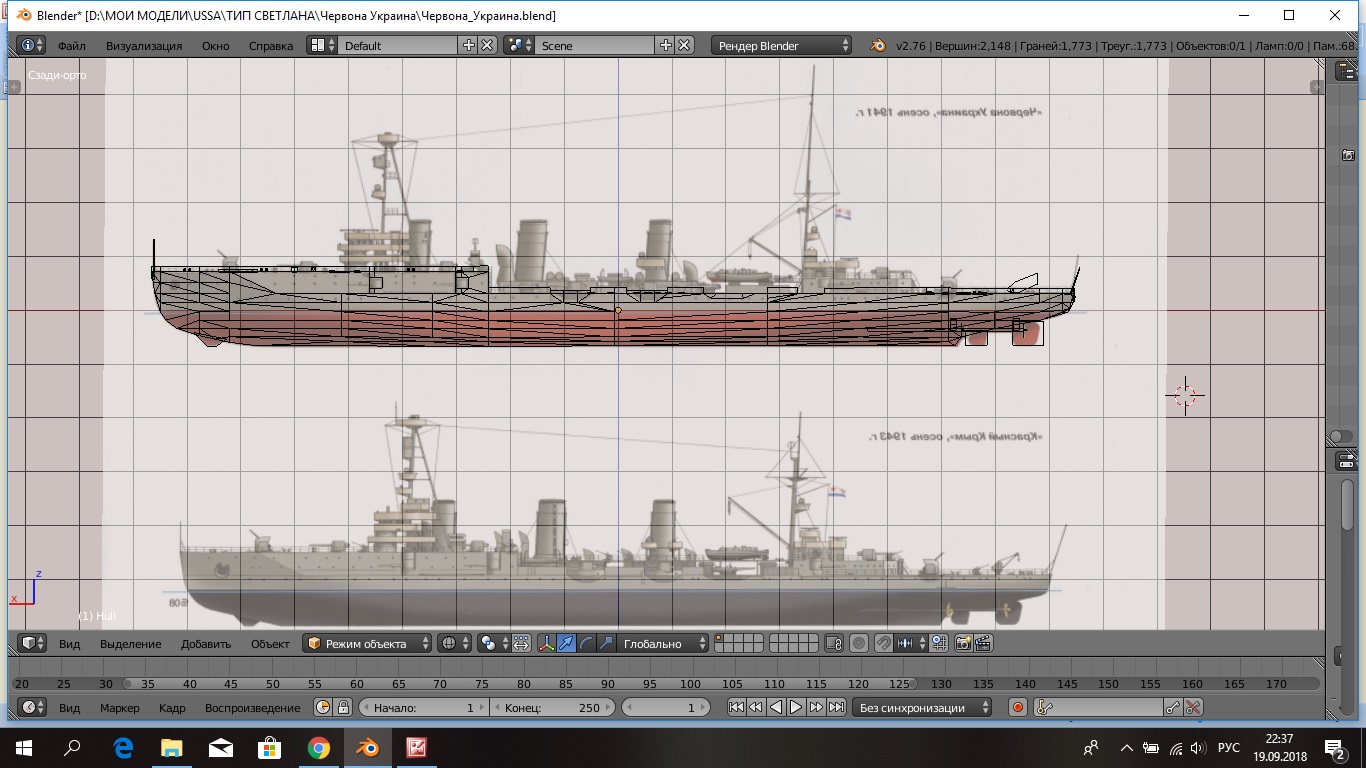Click the Маркер menu in timeline
Screen dimensions: 1366x768
point(120,708)
